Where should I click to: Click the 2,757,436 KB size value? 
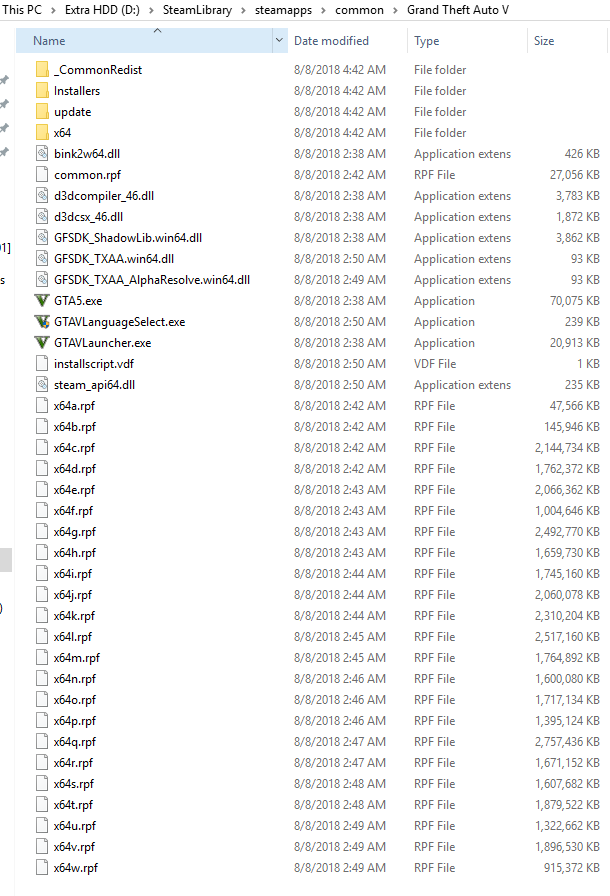567,742
